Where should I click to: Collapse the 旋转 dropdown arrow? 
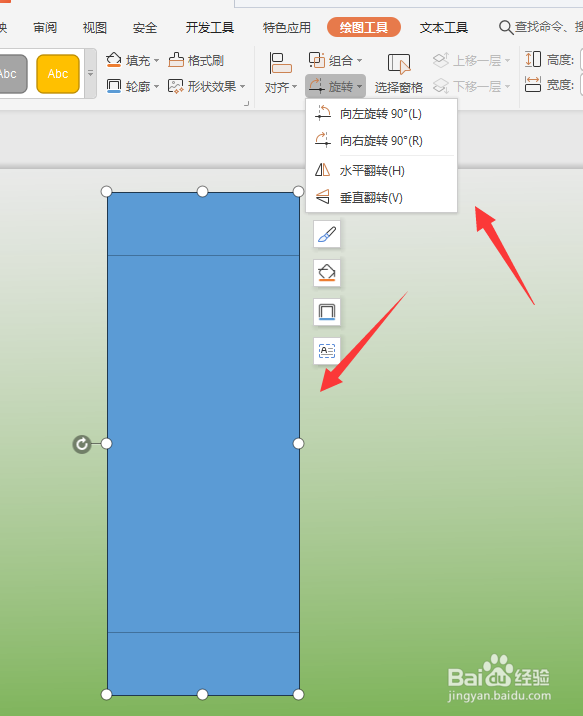pyautogui.click(x=360, y=86)
